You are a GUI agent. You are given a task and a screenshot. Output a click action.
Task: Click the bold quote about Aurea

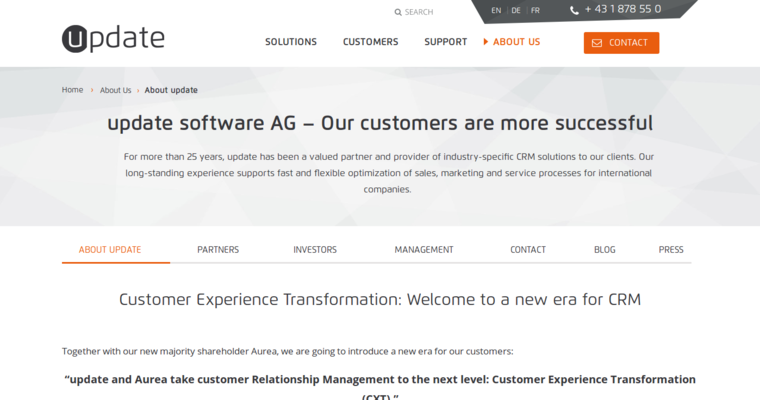380,386
